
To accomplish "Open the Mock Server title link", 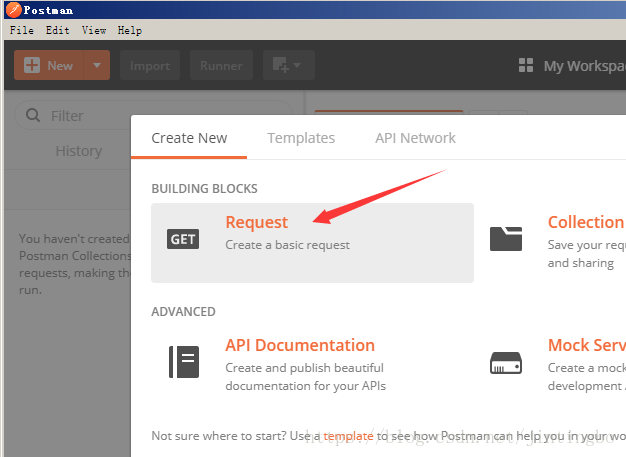I will coord(587,345).
